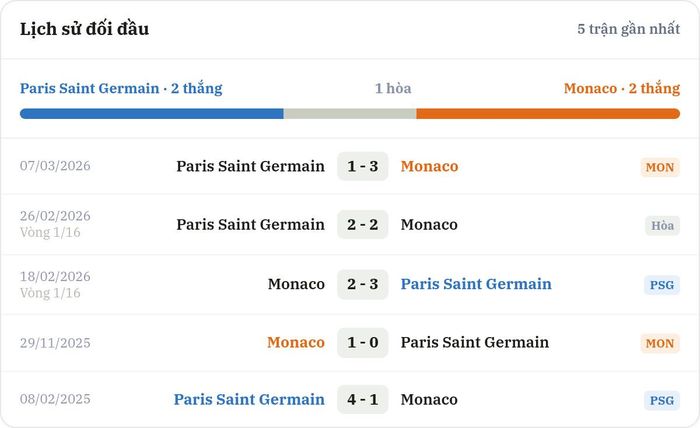Select the 2 - 3 score box
700x428 pixels.
[362, 284]
